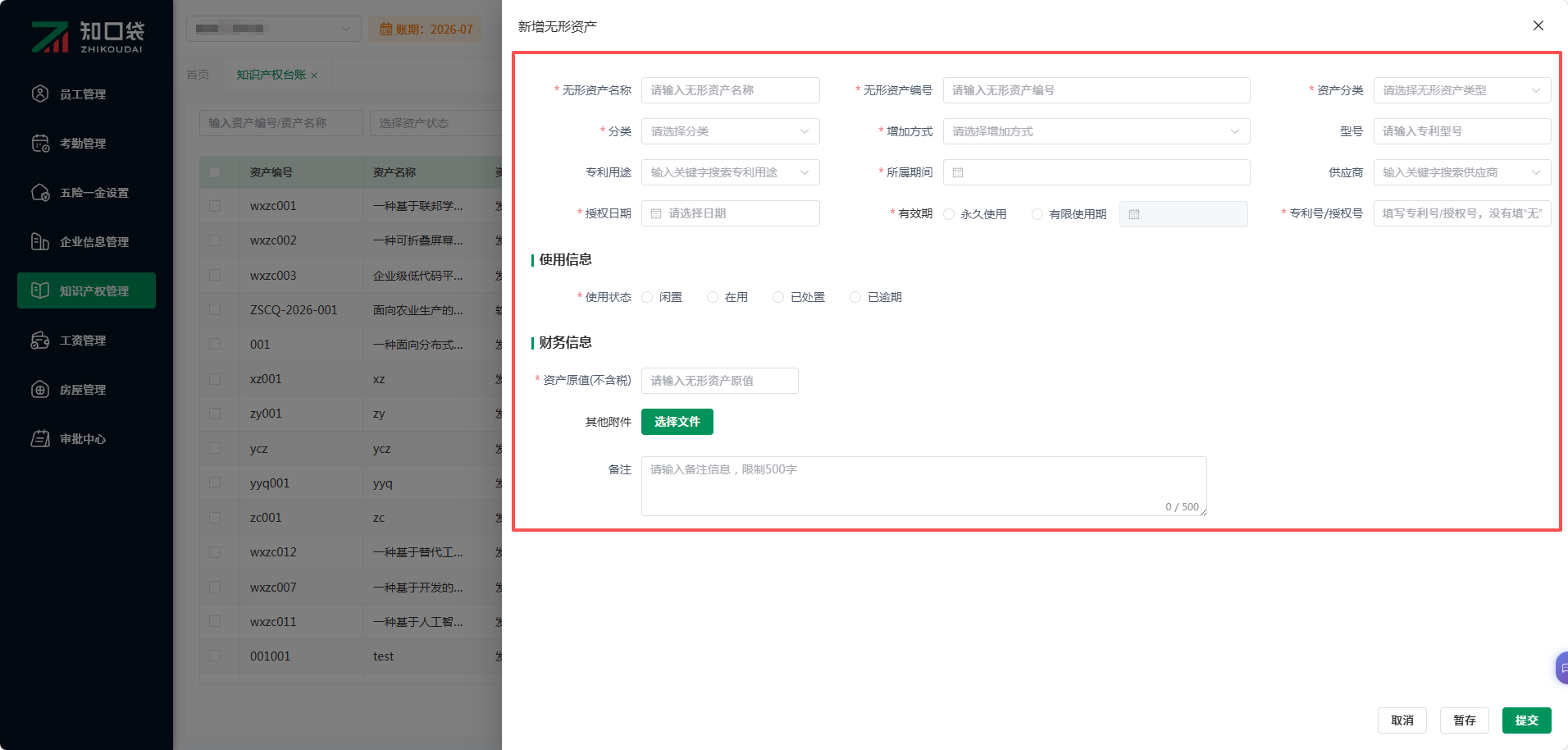
Task: Select 有限使用期 radio option
Action: 1037,214
